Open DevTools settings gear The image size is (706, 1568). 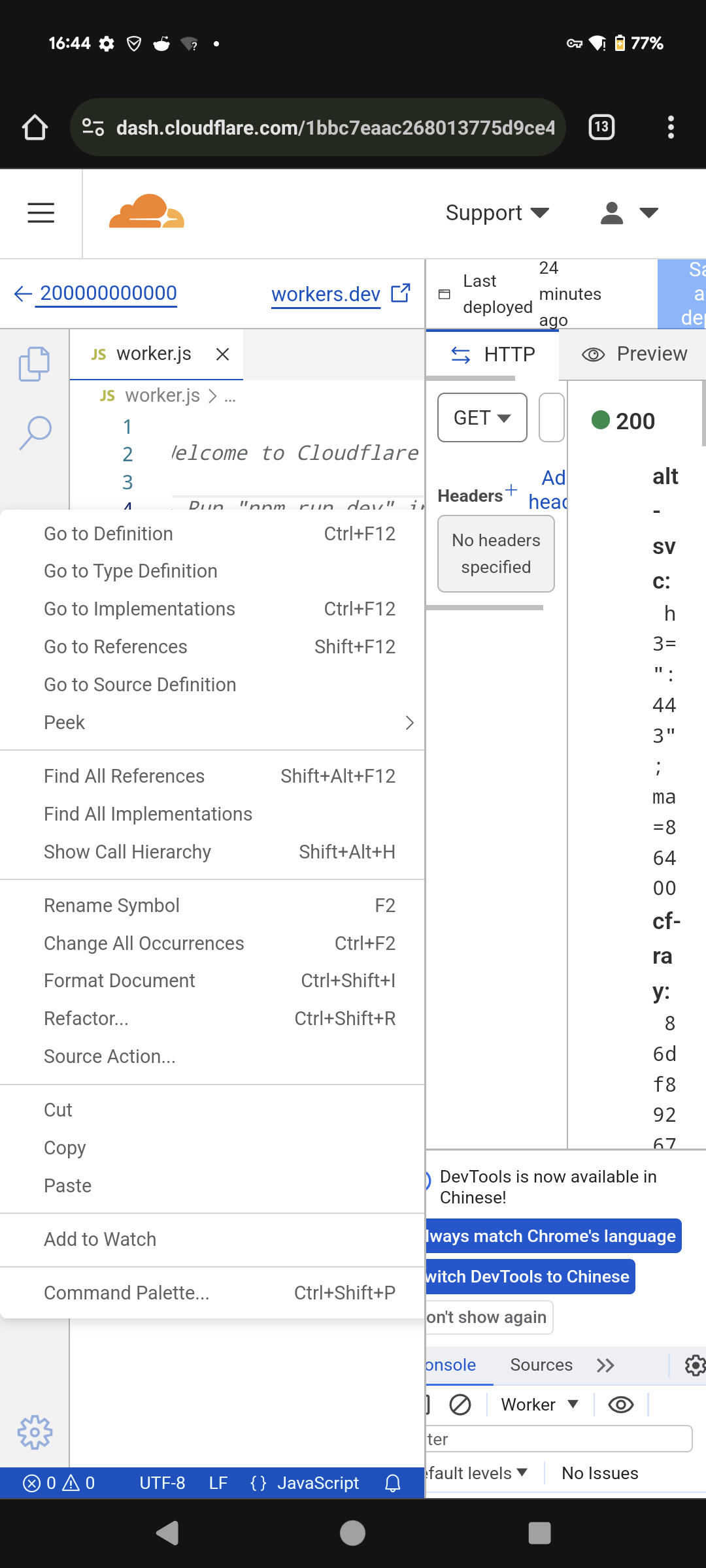click(x=694, y=1365)
